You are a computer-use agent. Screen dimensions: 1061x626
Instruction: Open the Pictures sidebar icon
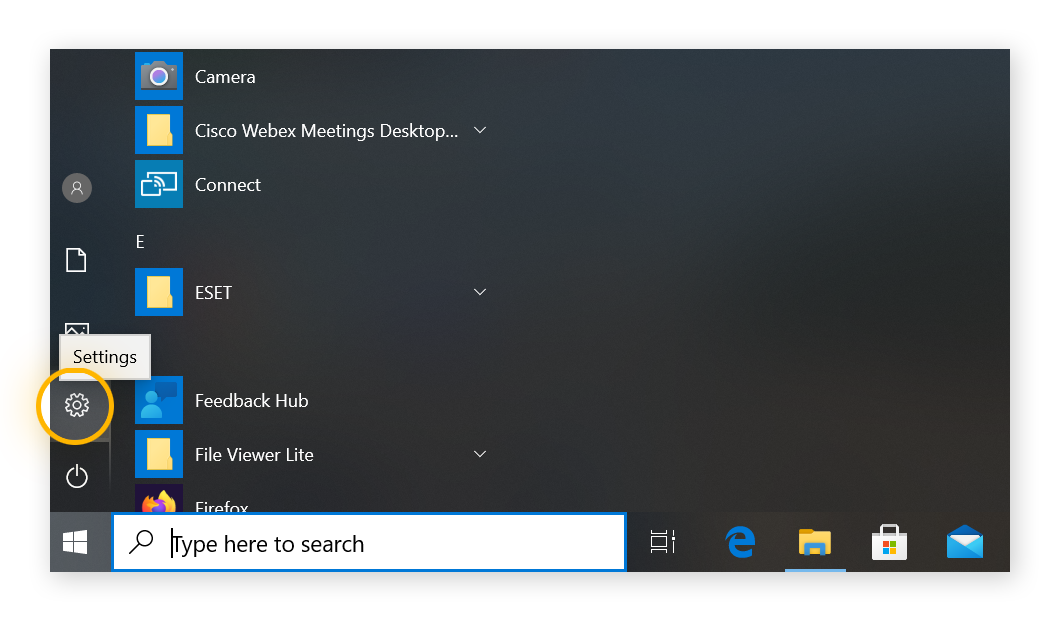coord(77,328)
